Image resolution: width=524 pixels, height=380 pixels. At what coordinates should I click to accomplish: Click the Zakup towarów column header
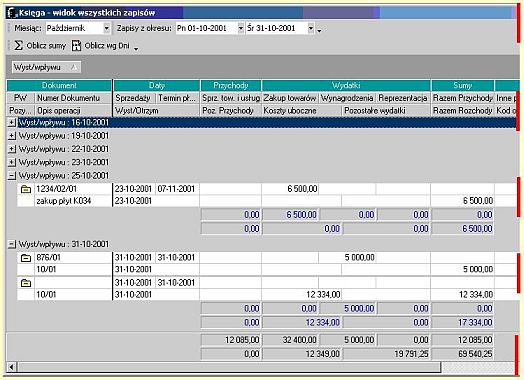(x=290, y=98)
